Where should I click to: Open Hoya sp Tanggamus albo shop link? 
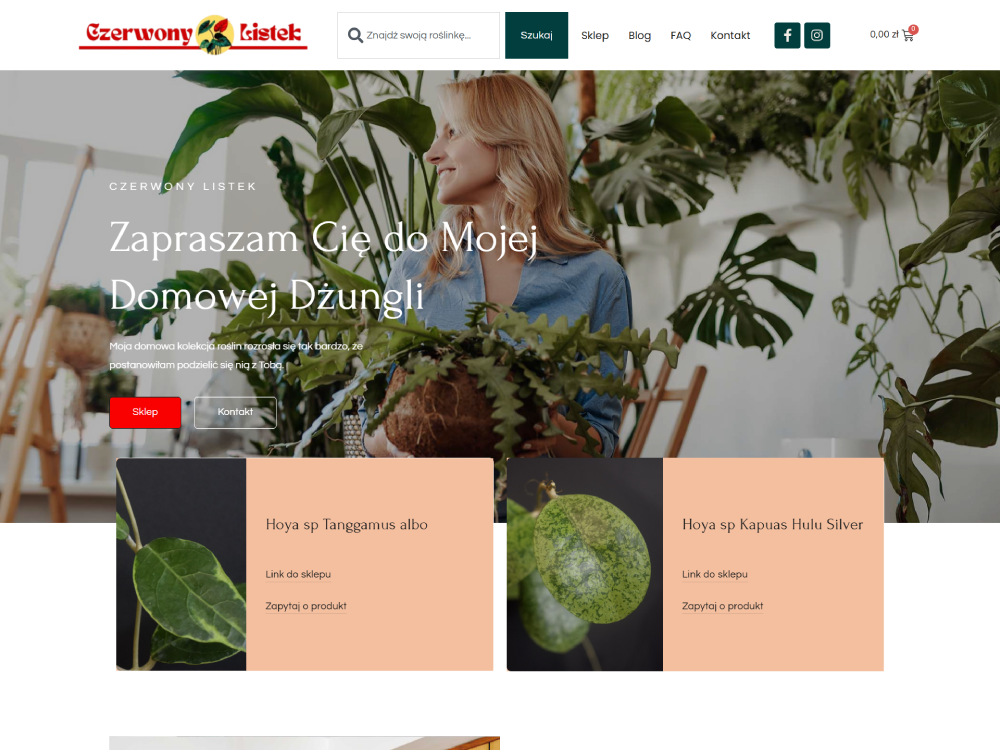pyautogui.click(x=298, y=574)
